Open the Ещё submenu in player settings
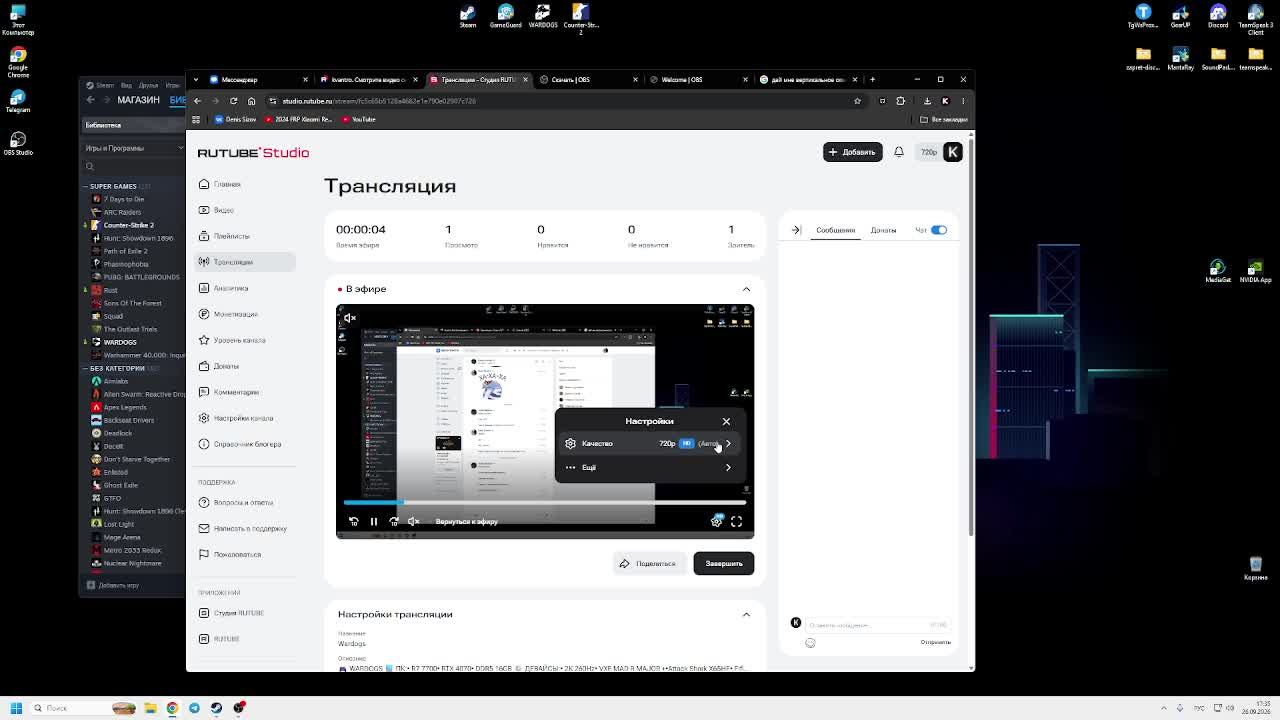Viewport: 1280px width, 720px height. click(650, 467)
